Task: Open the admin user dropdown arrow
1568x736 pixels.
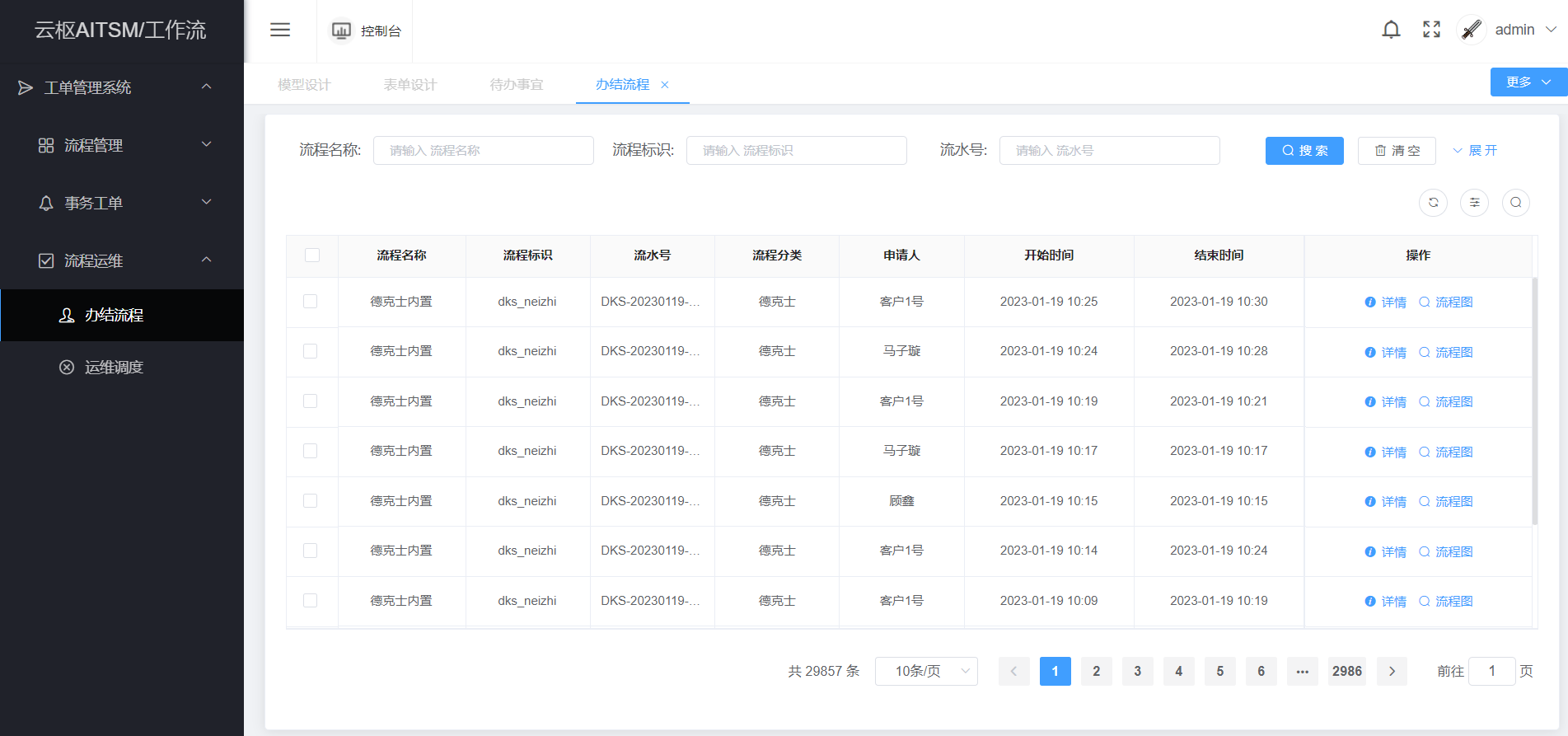Action: tap(1551, 30)
